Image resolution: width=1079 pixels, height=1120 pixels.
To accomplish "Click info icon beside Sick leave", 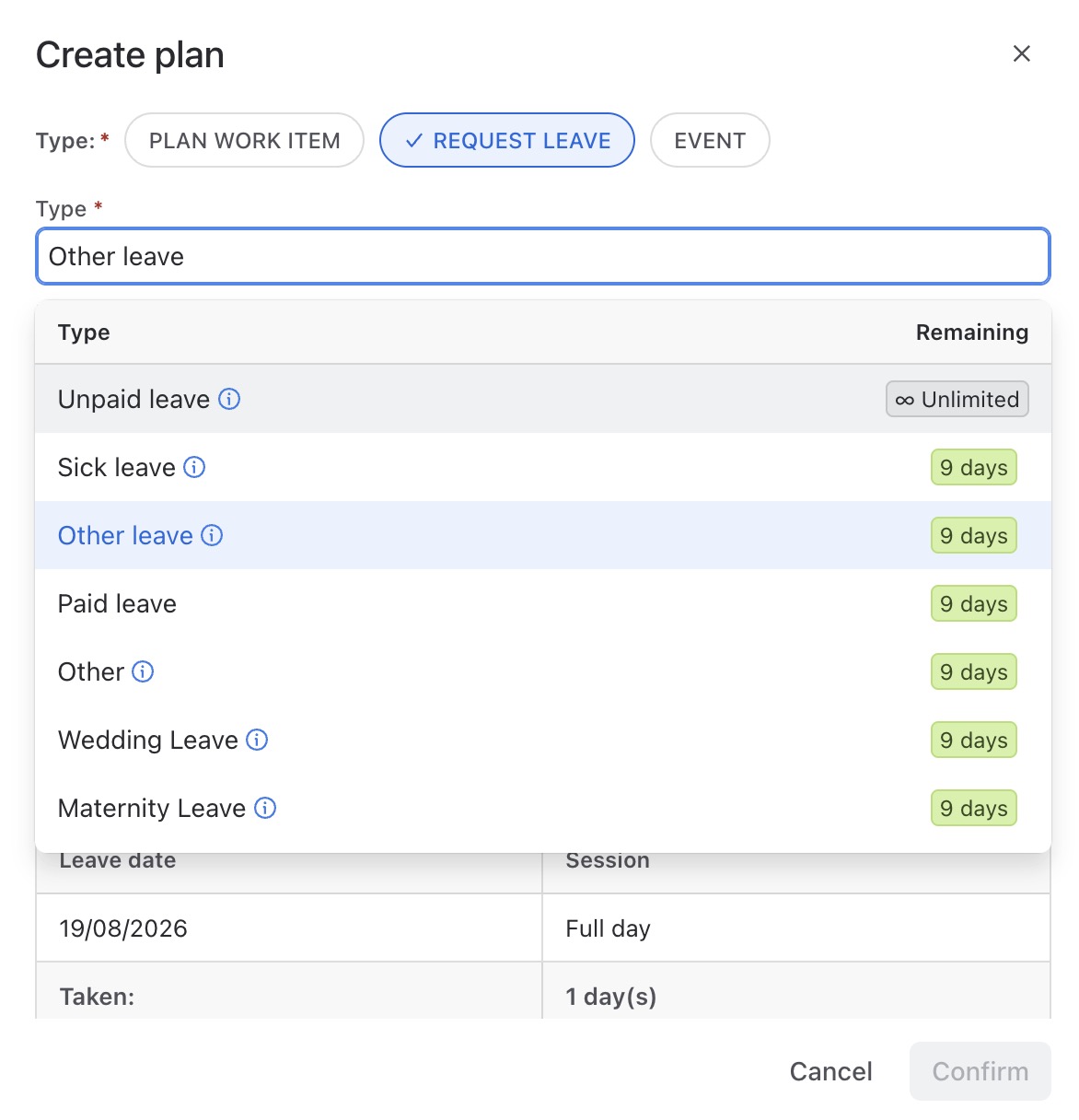I will (194, 467).
